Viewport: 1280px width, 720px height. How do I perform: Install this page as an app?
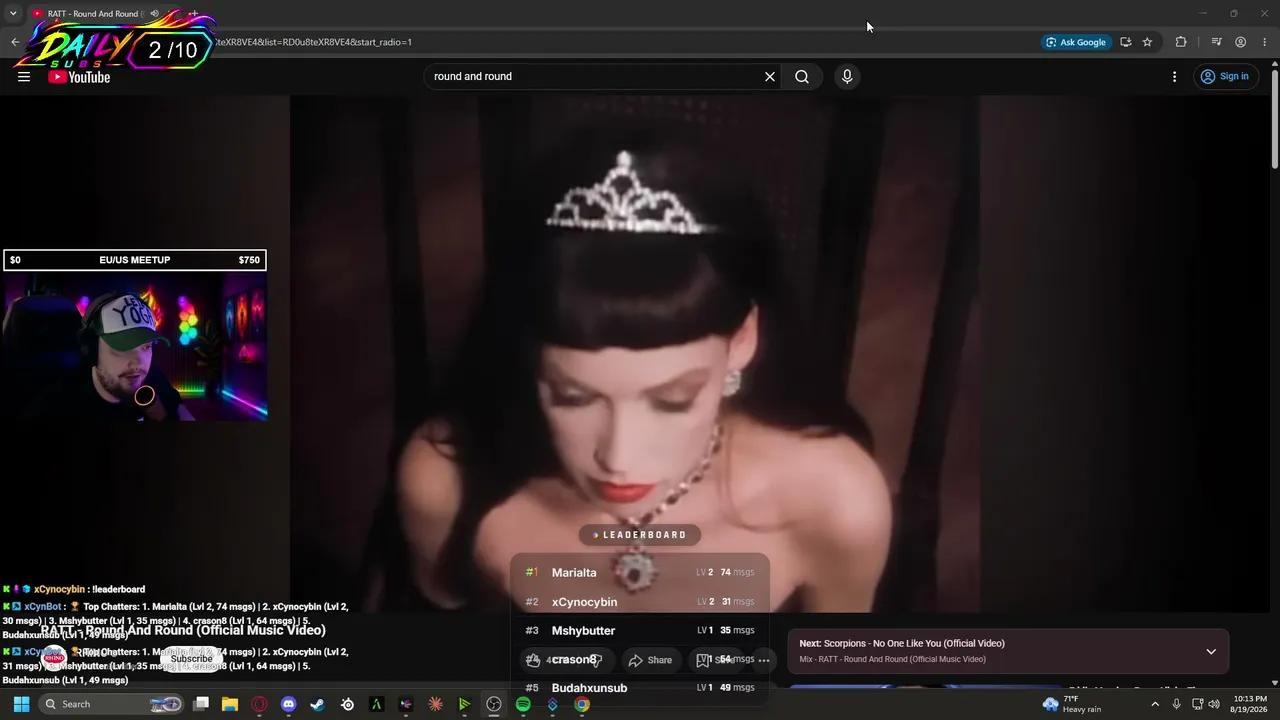(1126, 42)
